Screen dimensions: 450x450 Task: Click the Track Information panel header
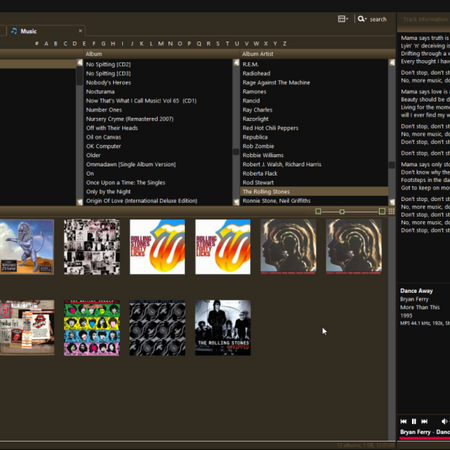tap(424, 19)
